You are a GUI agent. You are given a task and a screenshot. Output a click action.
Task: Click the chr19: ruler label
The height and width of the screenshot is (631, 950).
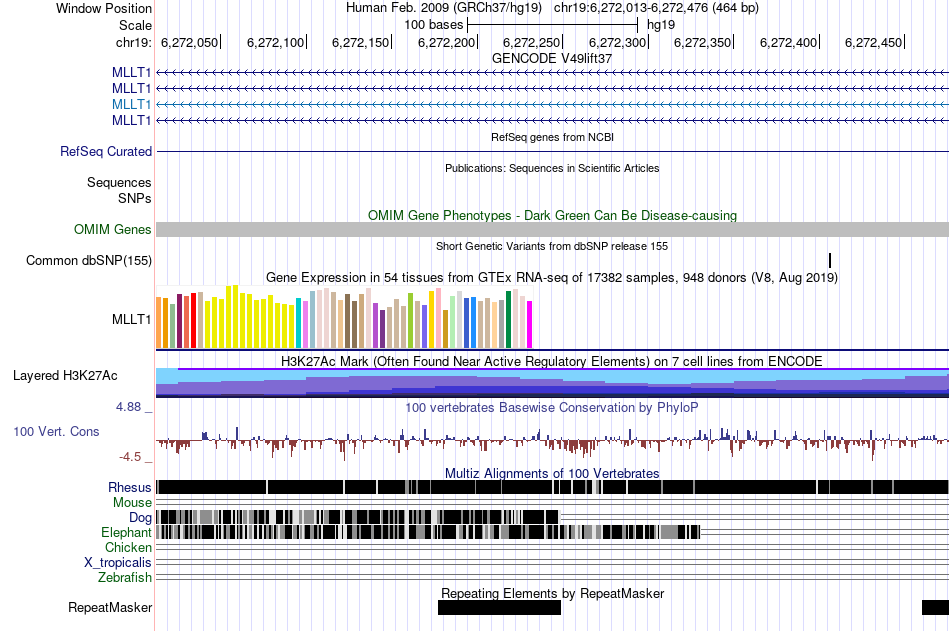click(133, 42)
